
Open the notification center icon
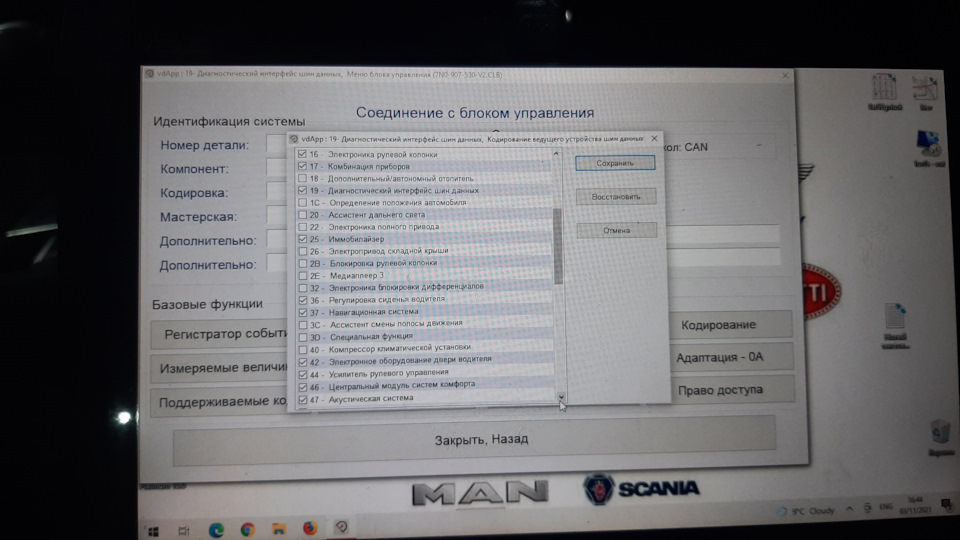(x=947, y=504)
